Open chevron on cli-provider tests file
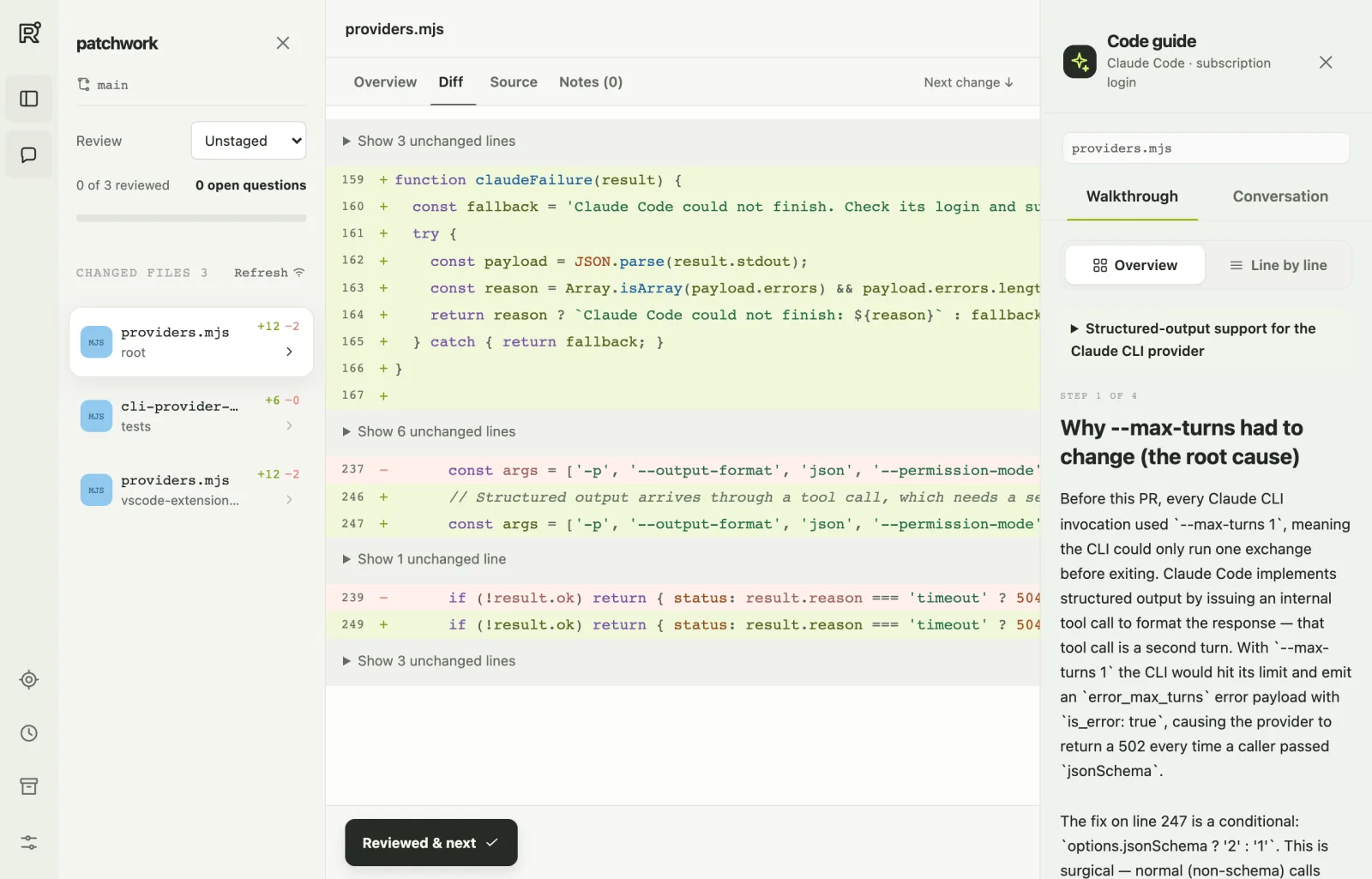The width and height of the screenshot is (1372, 879). [289, 425]
